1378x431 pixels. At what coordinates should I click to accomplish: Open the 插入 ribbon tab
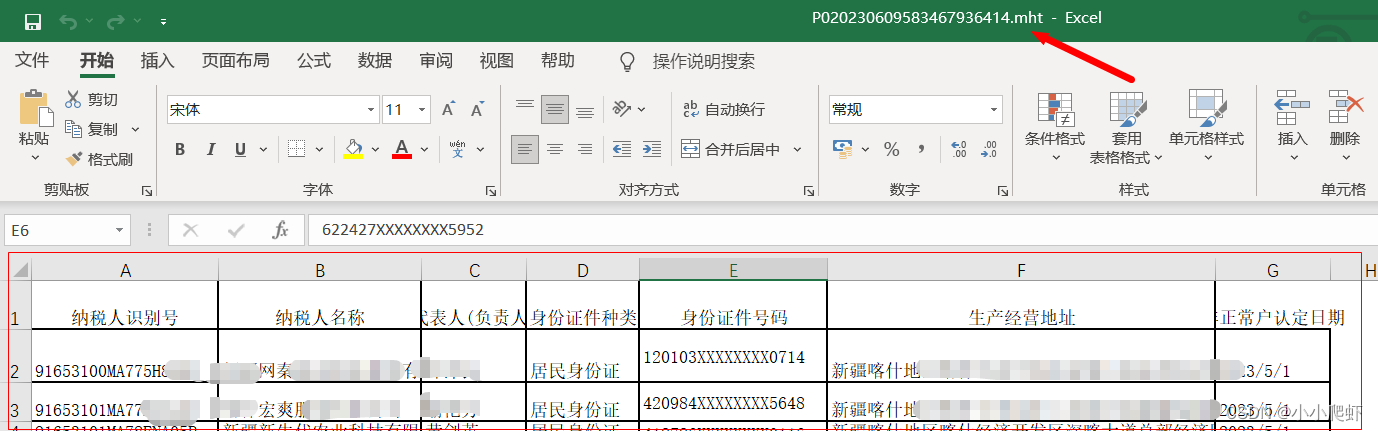[x=157, y=61]
